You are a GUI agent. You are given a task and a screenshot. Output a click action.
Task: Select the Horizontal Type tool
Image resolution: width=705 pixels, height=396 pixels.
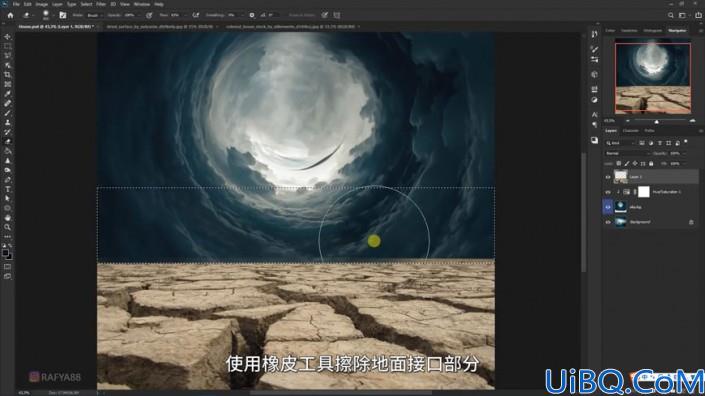(x=8, y=189)
